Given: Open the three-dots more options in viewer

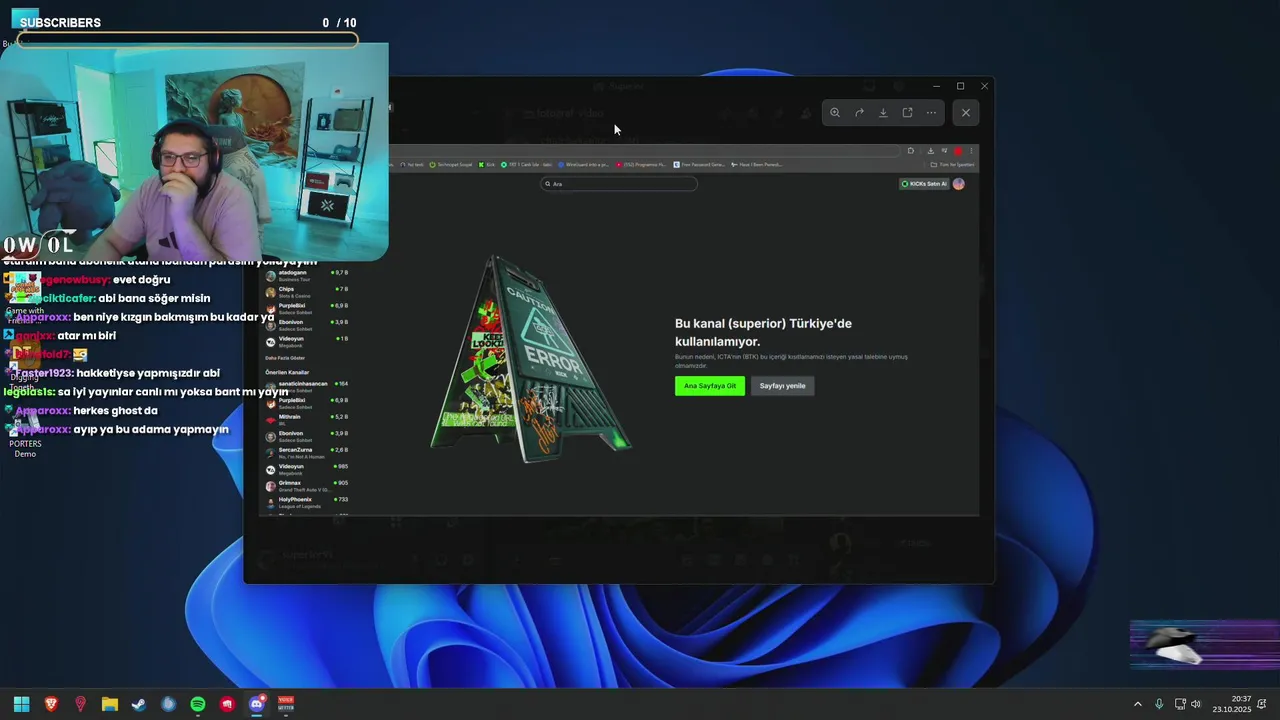Looking at the screenshot, I should point(931,113).
